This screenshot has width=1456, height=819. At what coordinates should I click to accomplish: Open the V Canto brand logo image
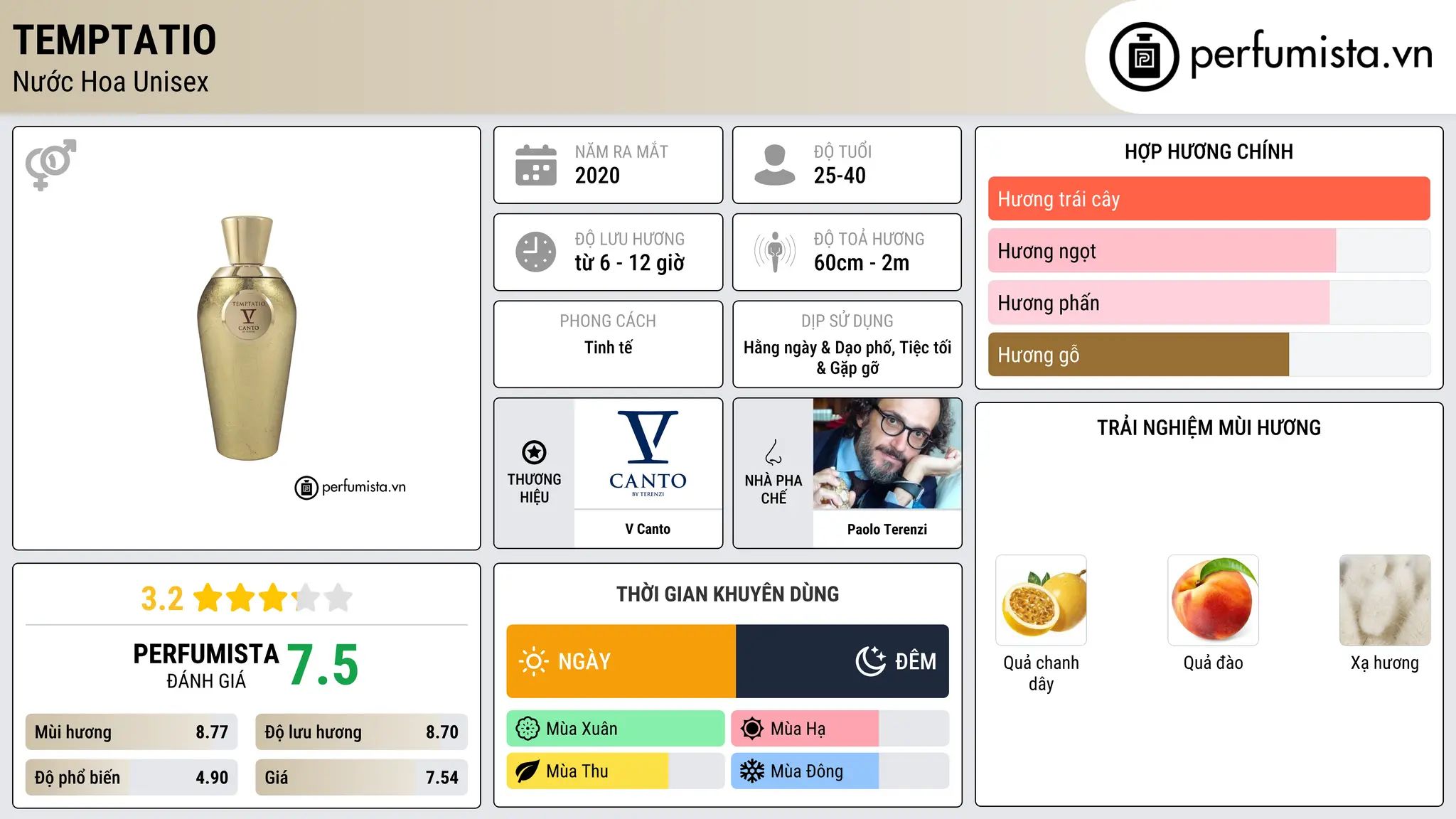(648, 454)
